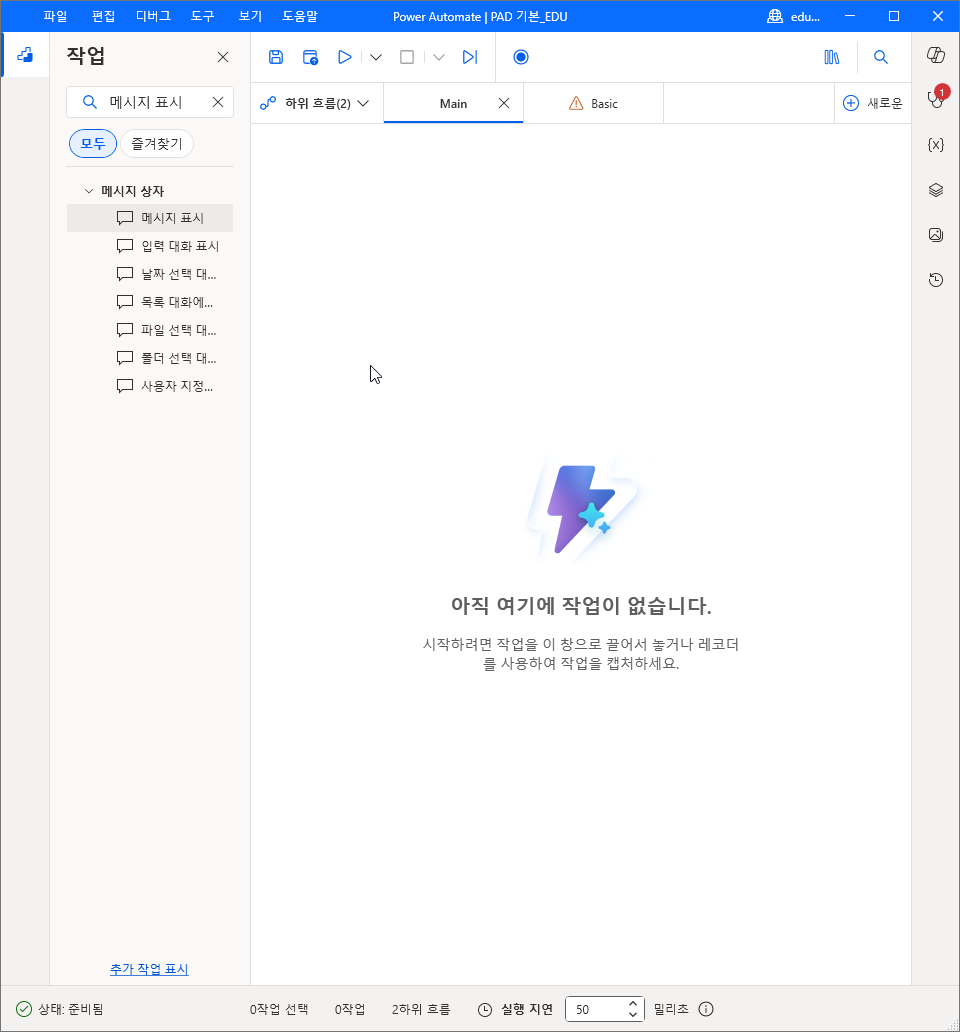Select the 메시지 표시 action

(150, 218)
